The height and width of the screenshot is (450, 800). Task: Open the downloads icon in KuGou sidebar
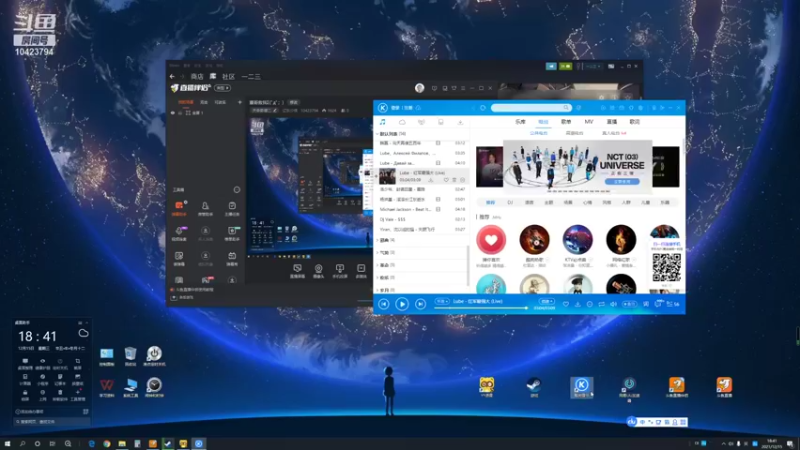tap(460, 122)
